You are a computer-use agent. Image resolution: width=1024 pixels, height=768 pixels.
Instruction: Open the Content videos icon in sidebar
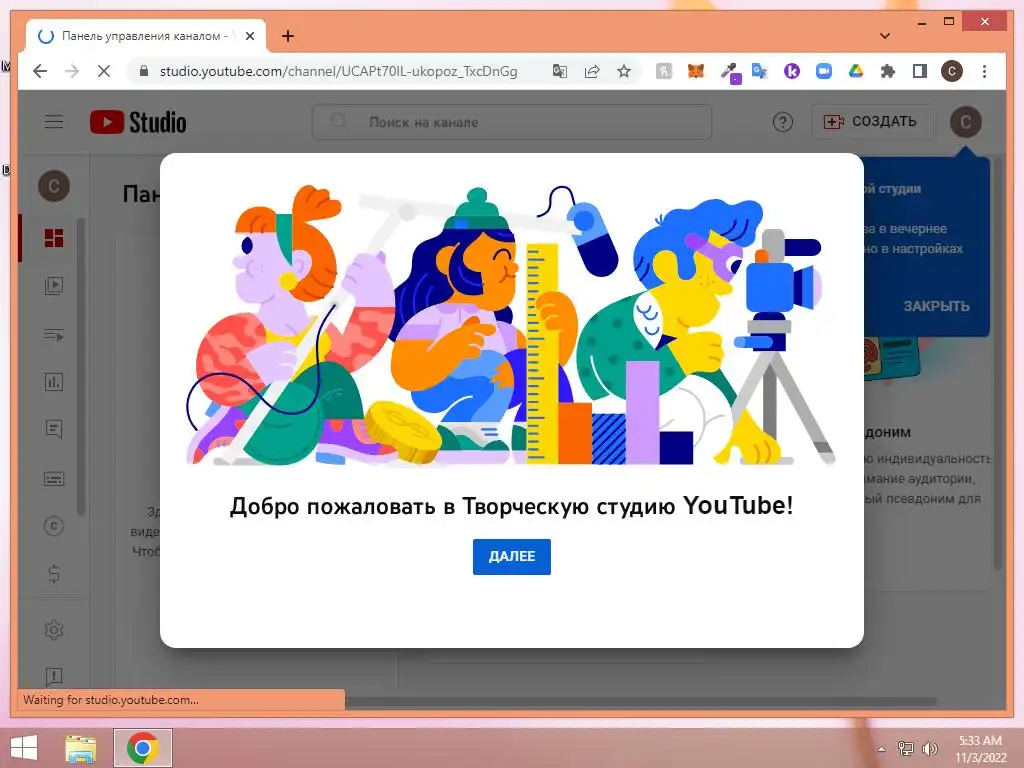click(x=54, y=286)
